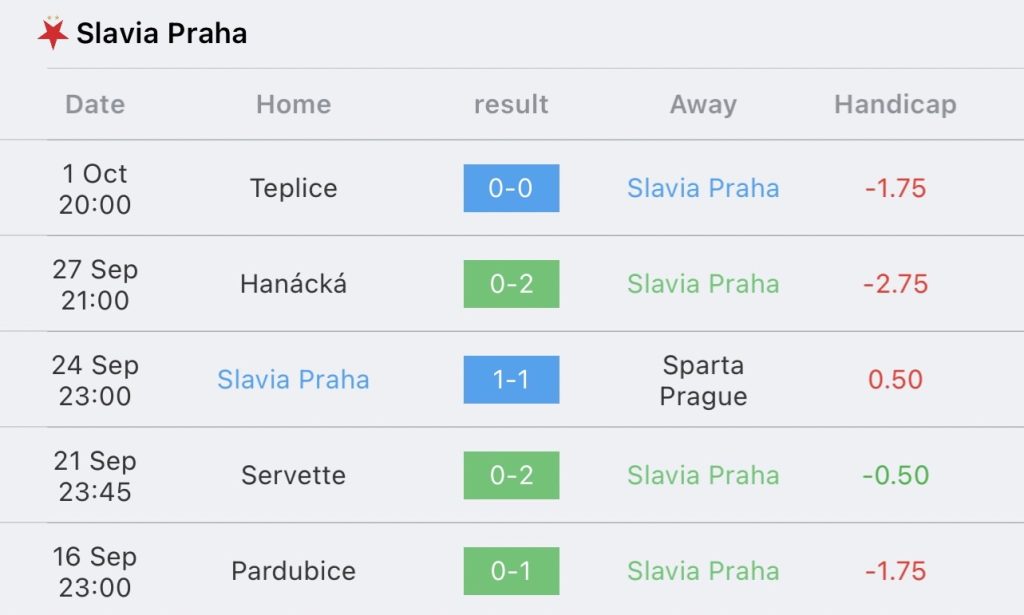Sort by the Handicap column header
The image size is (1024, 615).
coord(895,104)
